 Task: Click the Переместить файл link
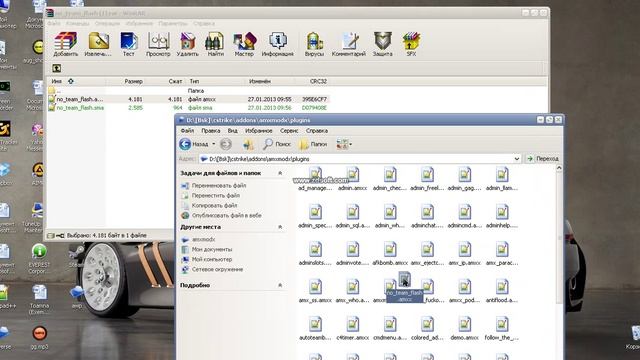coord(216,196)
